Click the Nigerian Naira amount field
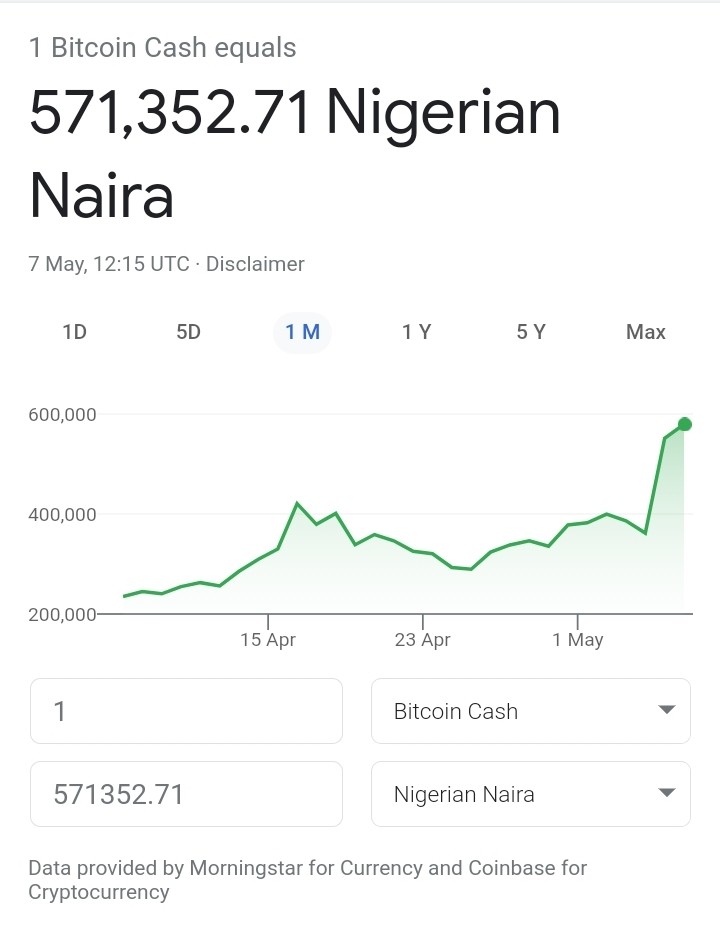This screenshot has width=720, height=932. coord(186,794)
